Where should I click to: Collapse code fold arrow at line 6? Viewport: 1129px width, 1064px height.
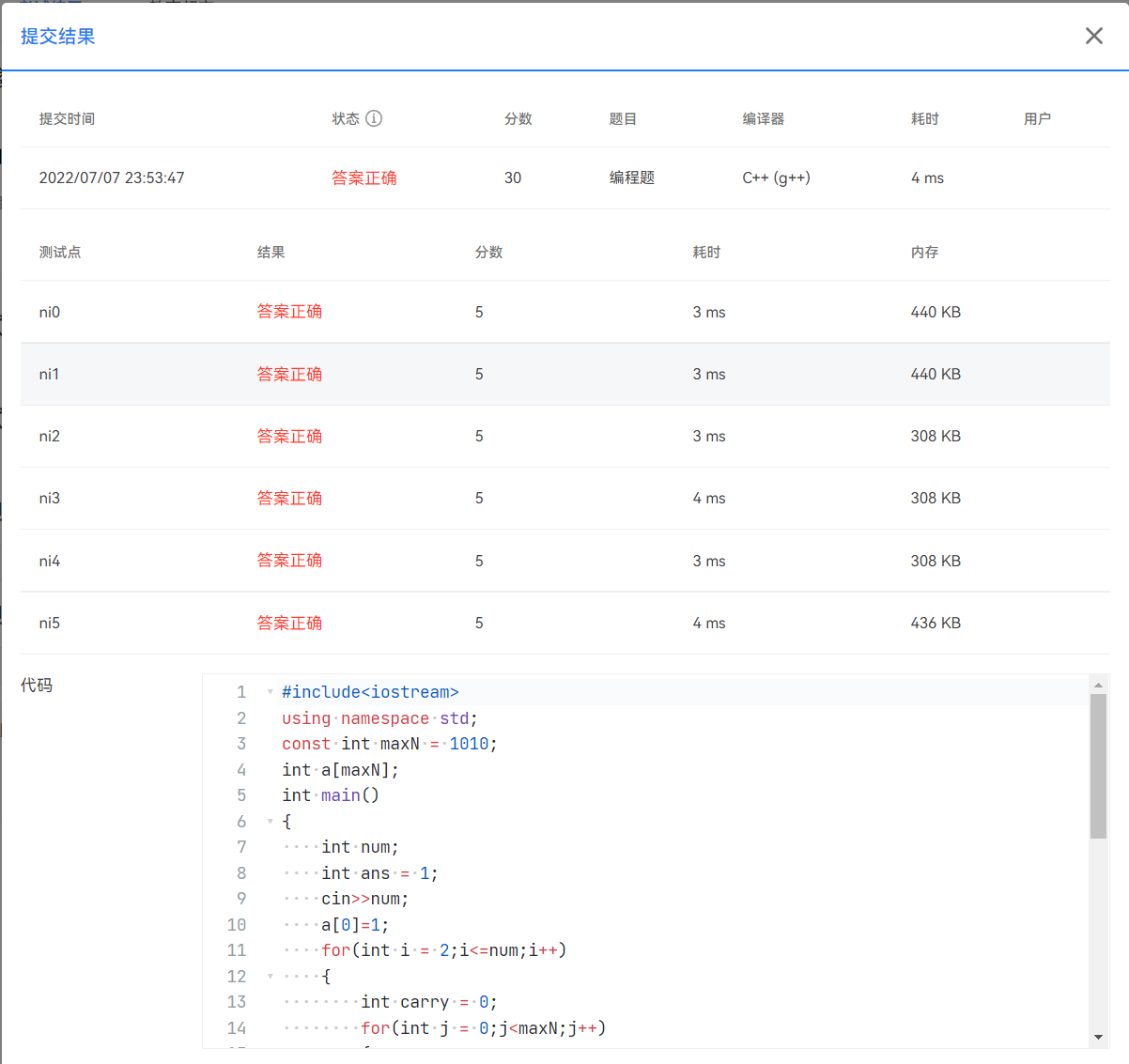click(271, 822)
